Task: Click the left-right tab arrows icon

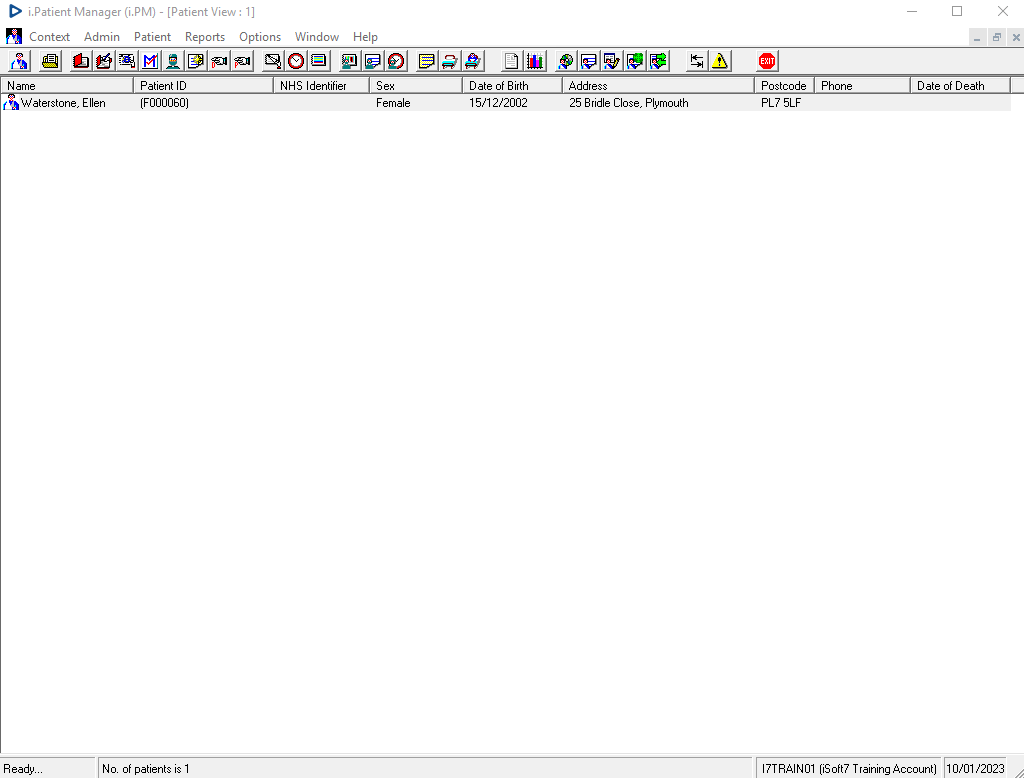Action: (697, 61)
